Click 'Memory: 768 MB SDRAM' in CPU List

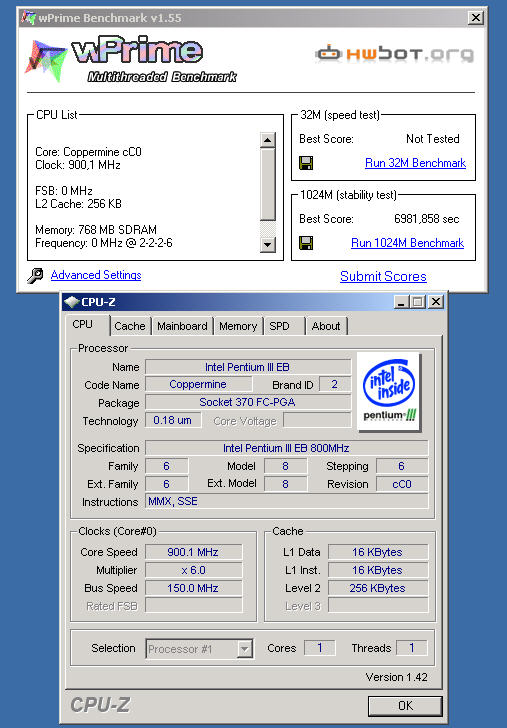tap(96, 229)
